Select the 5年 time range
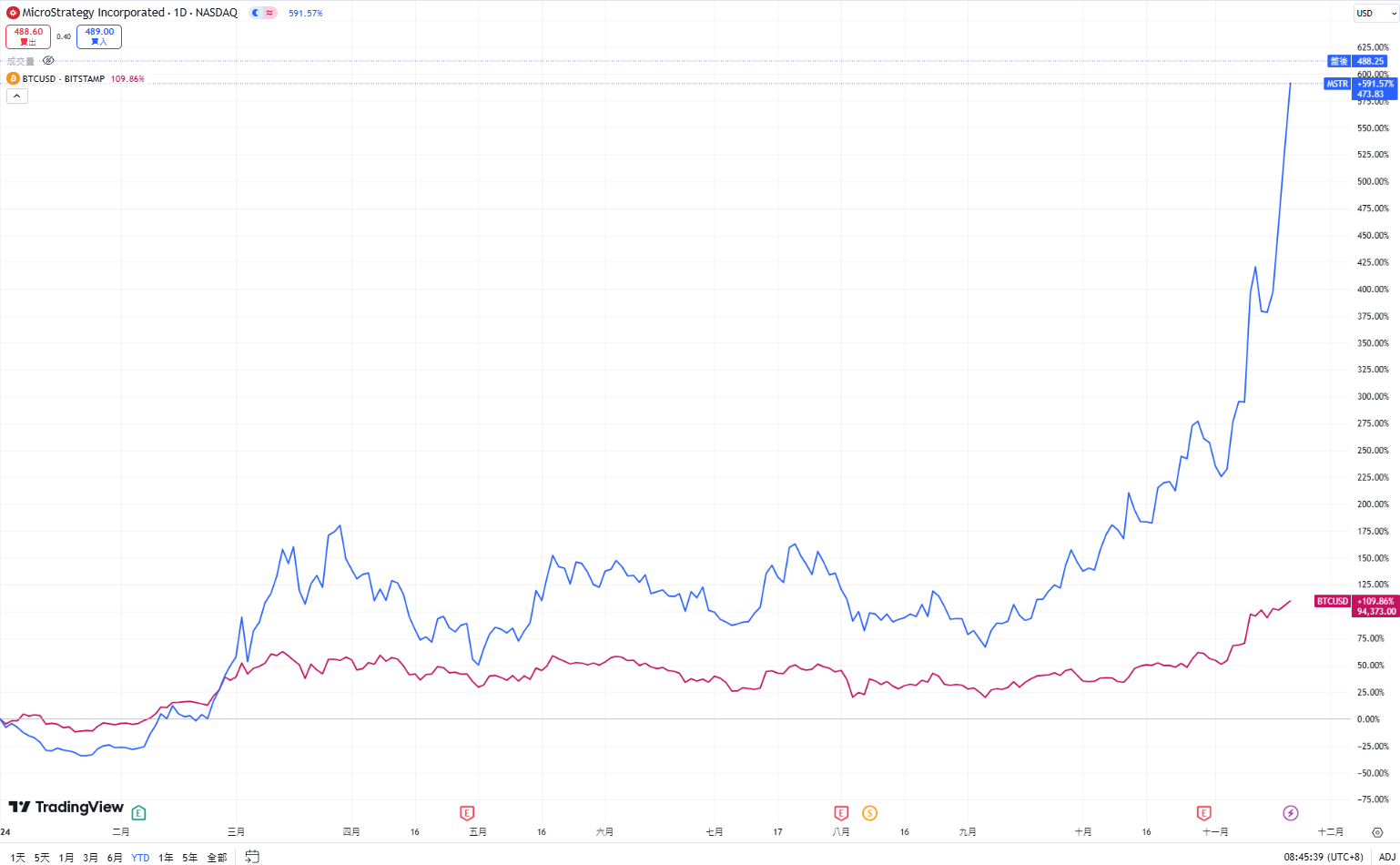1400x865 pixels. coord(189,858)
